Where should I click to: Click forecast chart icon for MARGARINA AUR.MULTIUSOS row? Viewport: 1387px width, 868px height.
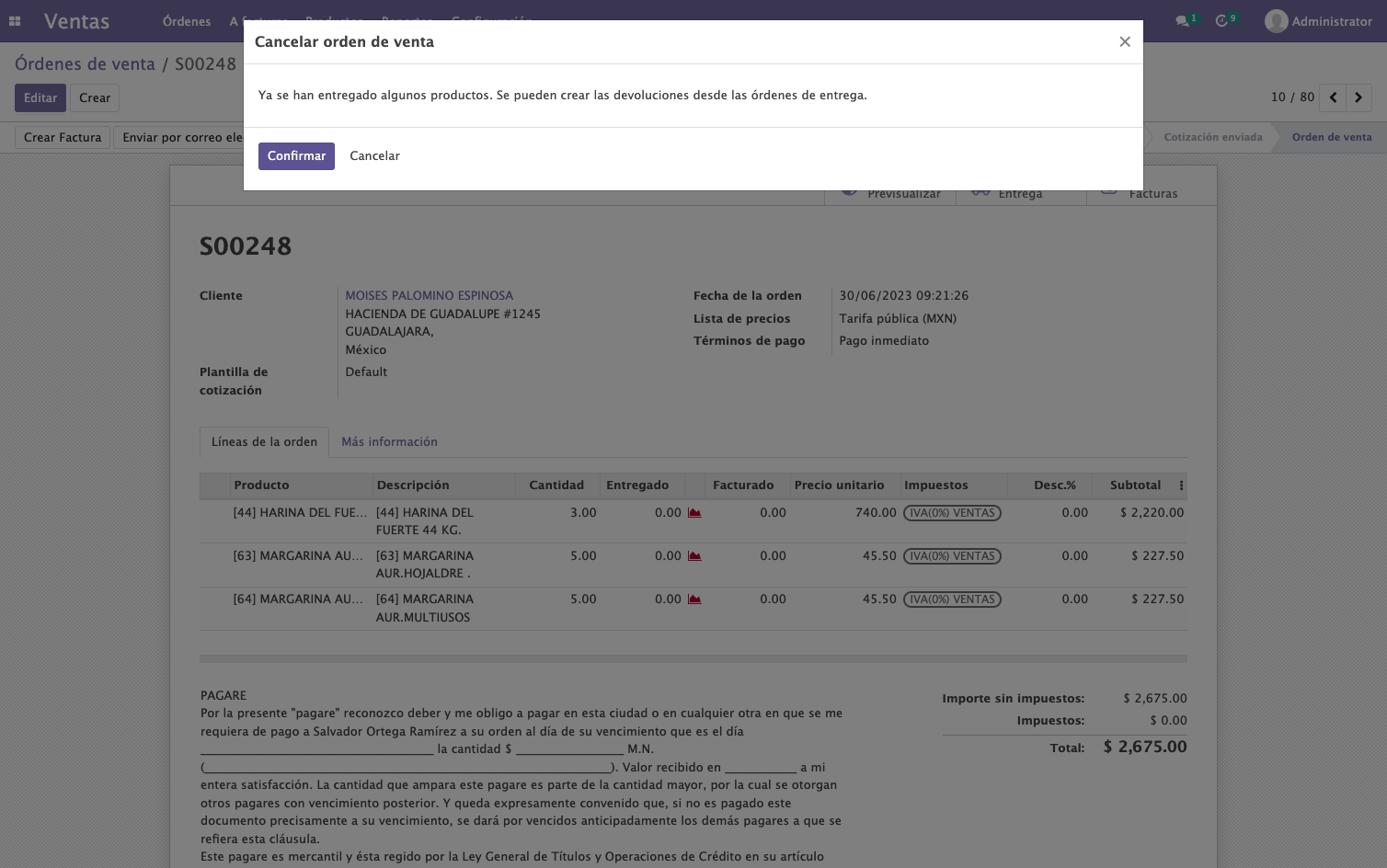tap(694, 600)
